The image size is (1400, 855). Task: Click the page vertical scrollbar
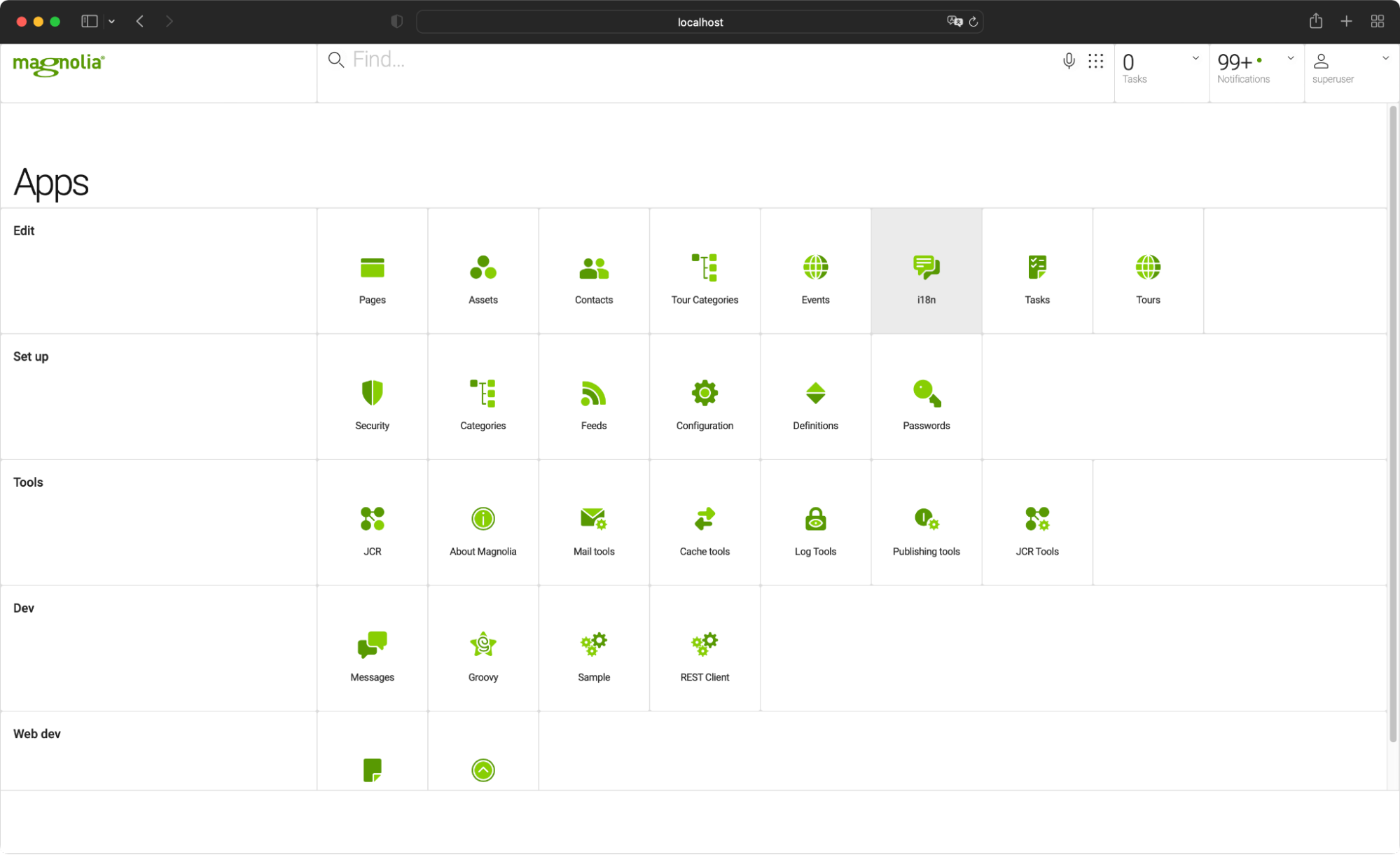click(1392, 420)
